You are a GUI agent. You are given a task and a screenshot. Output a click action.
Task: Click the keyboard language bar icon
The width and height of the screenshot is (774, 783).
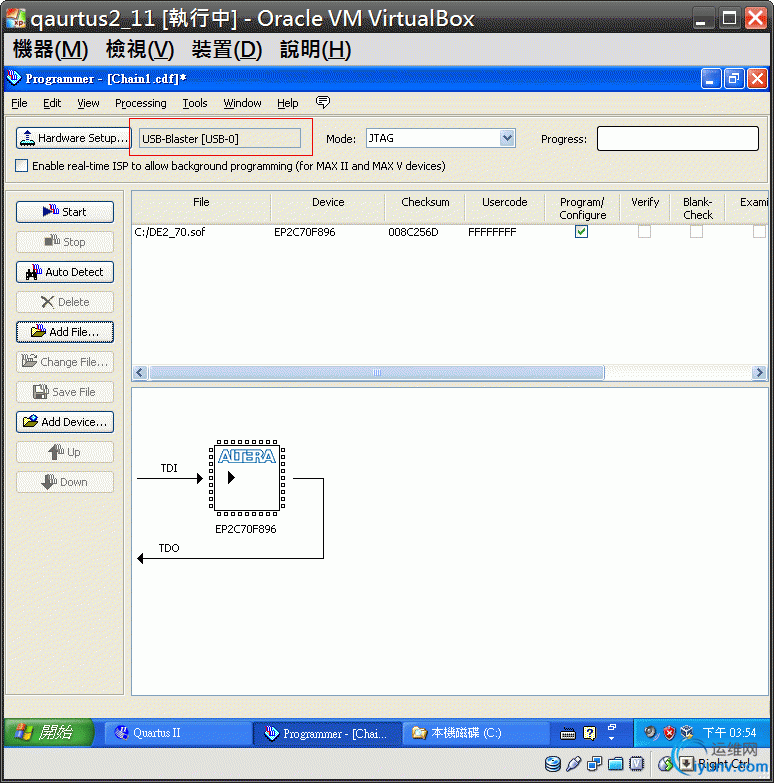[x=567, y=734]
